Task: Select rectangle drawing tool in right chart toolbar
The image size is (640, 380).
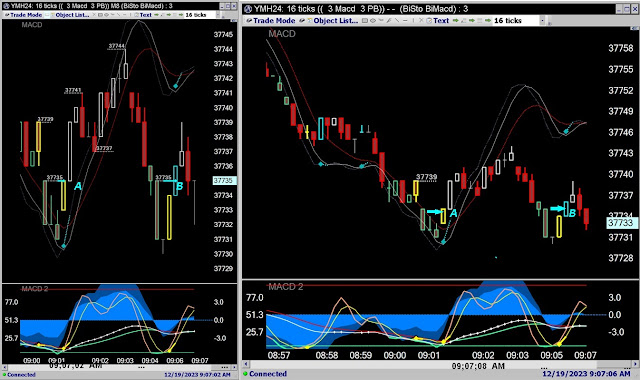Action: (x=364, y=20)
